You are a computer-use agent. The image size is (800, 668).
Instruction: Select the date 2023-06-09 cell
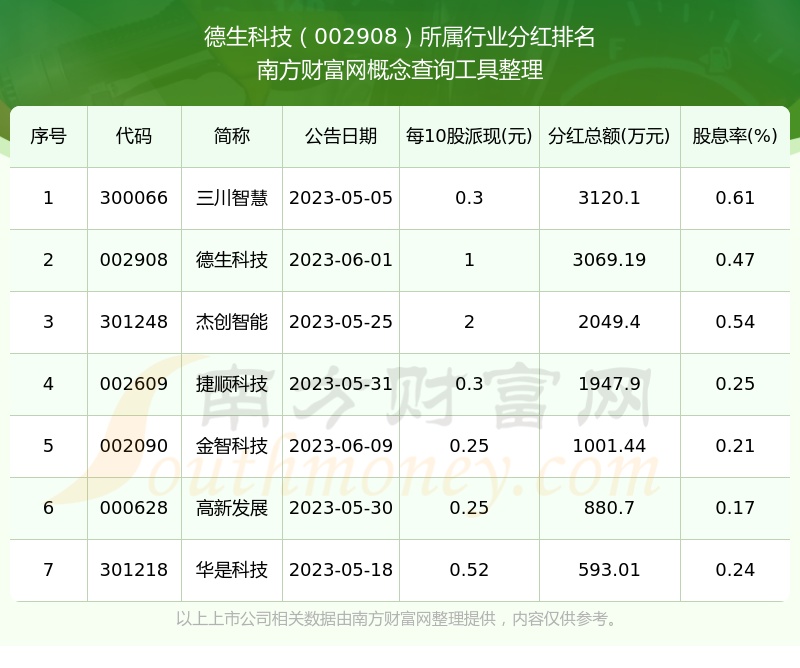(341, 446)
